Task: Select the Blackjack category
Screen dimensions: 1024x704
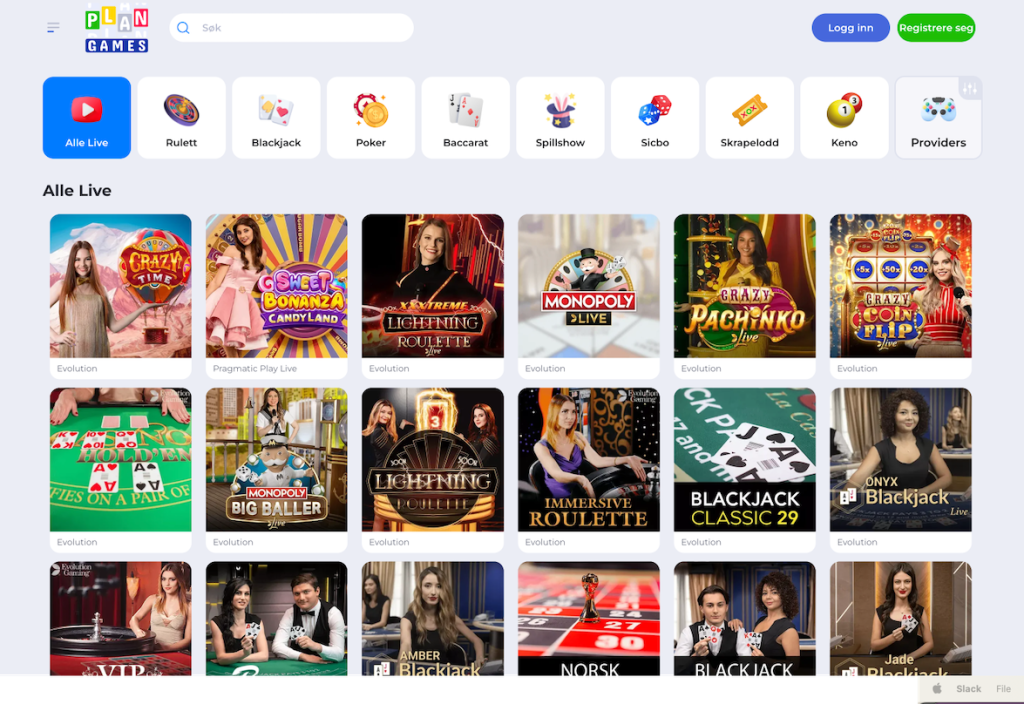Action: (276, 118)
